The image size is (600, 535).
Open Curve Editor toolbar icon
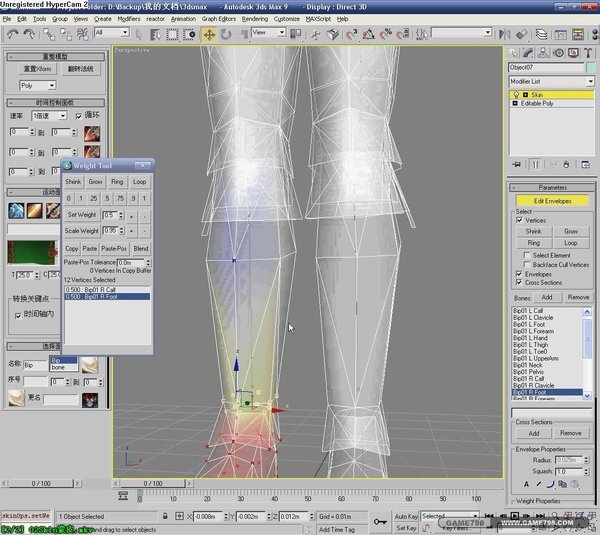point(561,34)
